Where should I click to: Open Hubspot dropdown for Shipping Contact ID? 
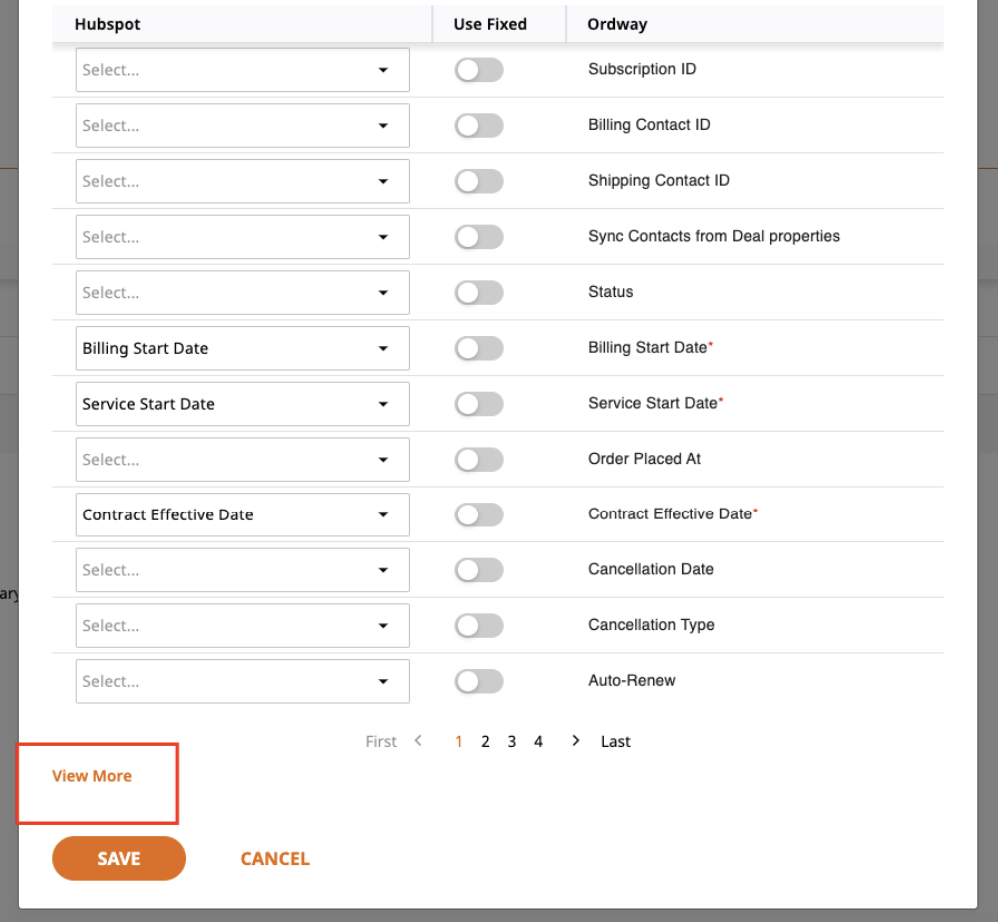[242, 181]
